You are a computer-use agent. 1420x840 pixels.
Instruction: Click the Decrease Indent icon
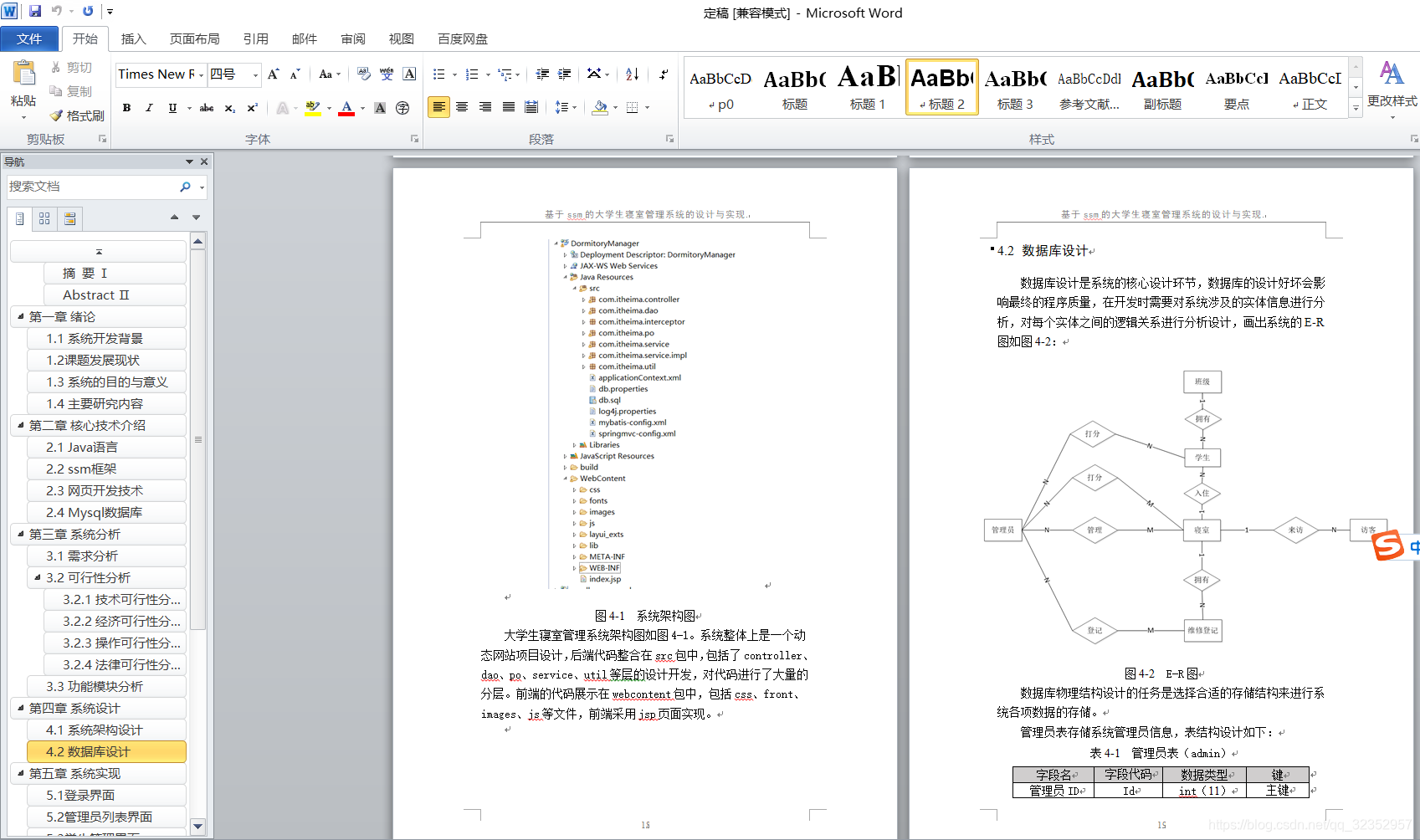(542, 74)
